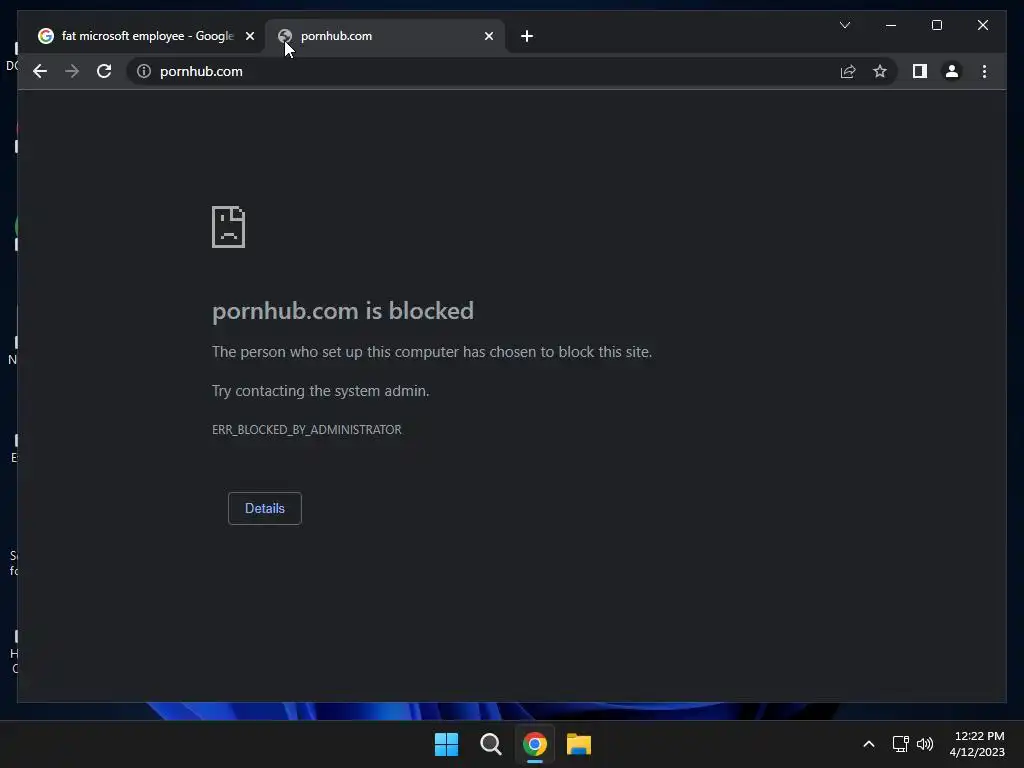Click the forward navigation arrow
The height and width of the screenshot is (768, 1024).
tap(72, 71)
